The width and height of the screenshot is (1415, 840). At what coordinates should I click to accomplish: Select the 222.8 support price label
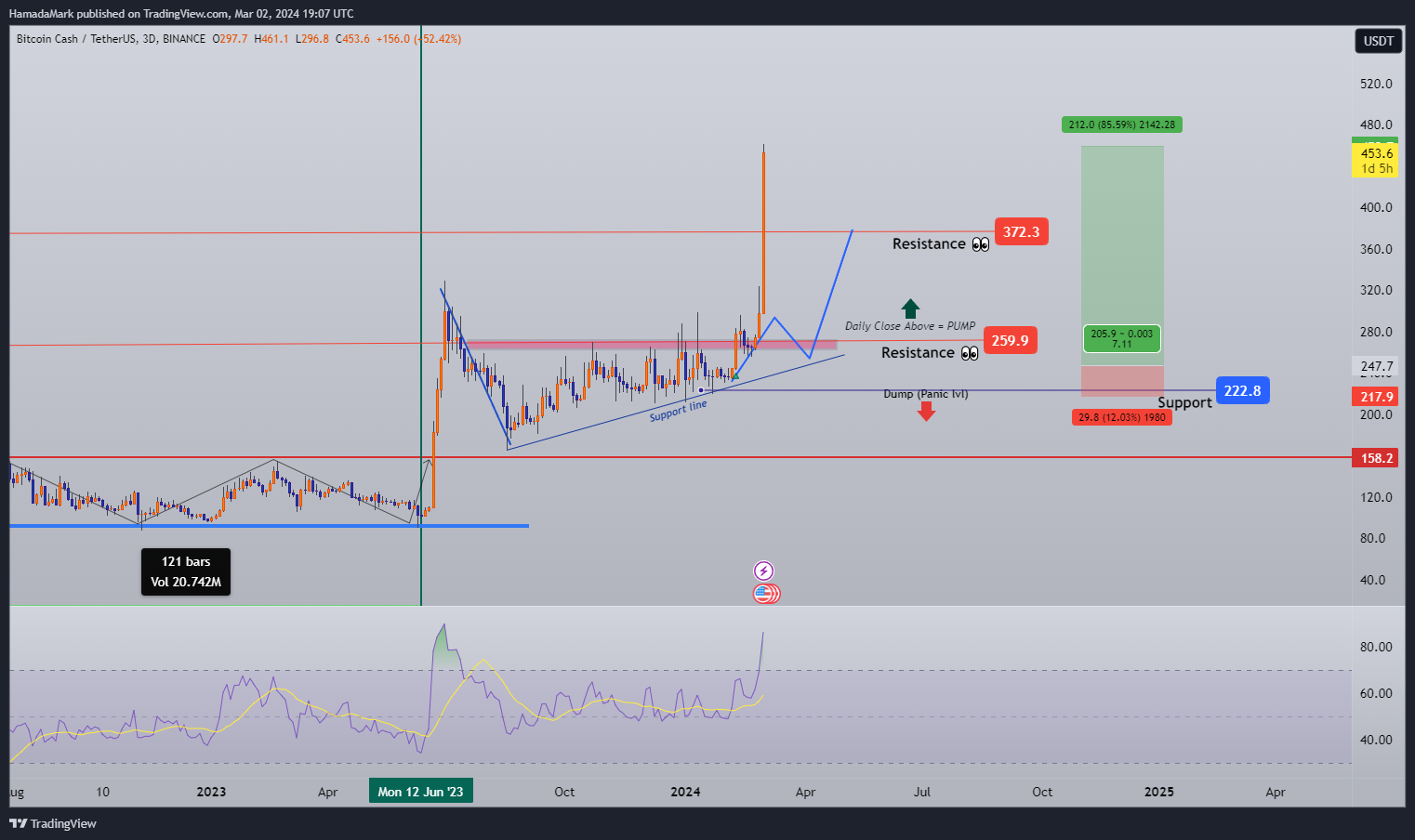1242,390
